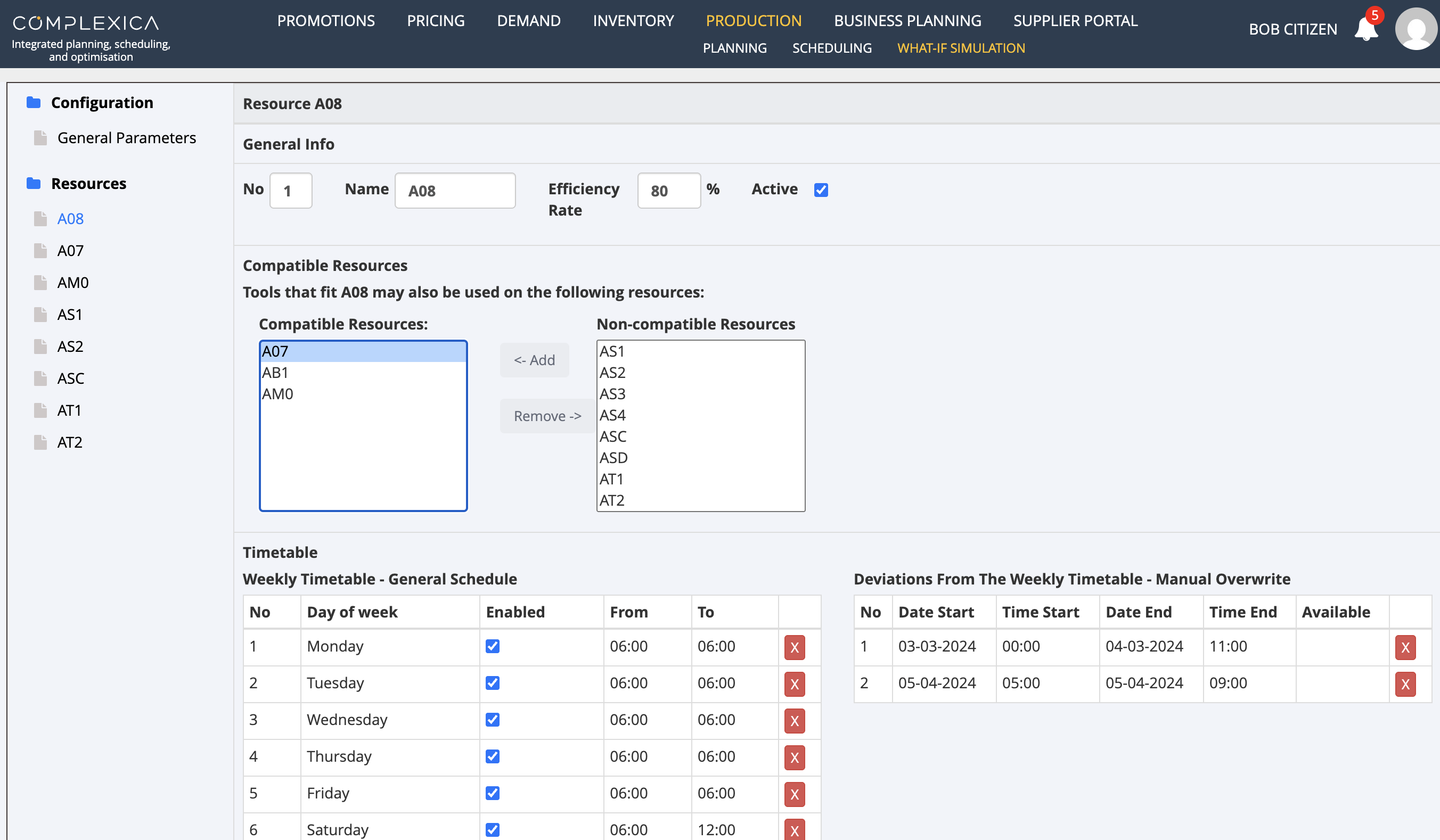Open the Scheduling submenu tab

(x=831, y=48)
